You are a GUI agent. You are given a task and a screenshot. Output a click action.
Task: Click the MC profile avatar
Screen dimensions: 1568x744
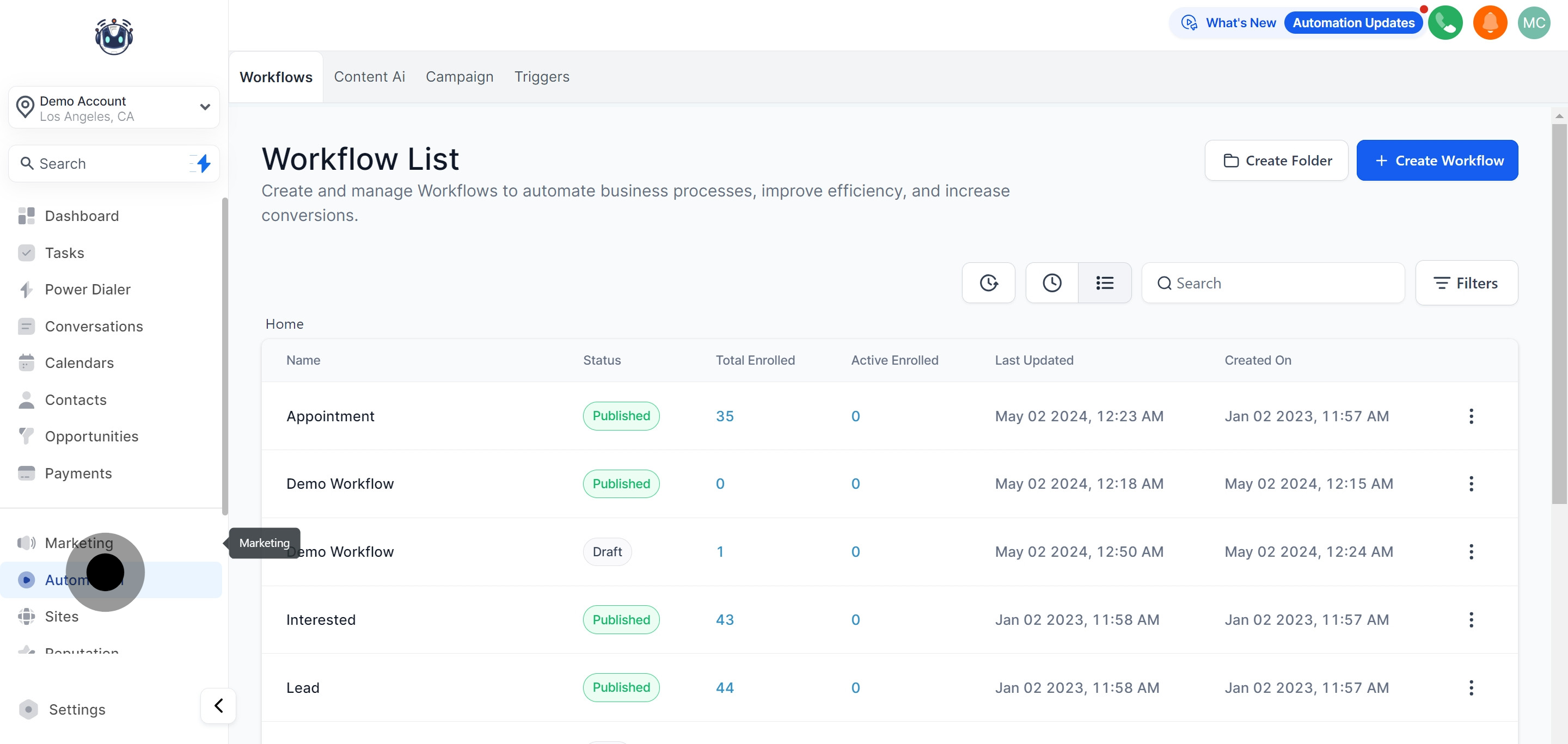tap(1533, 23)
